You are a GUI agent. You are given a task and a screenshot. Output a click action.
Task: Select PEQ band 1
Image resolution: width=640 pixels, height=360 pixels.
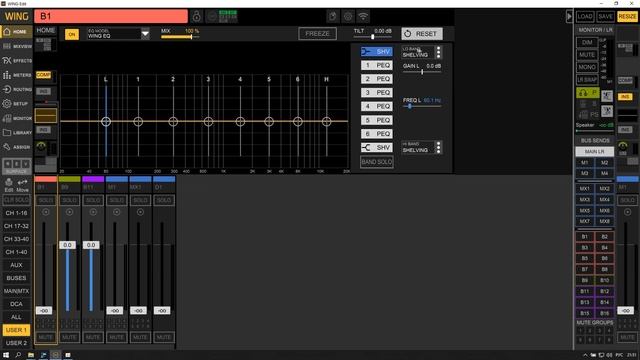(x=376, y=65)
